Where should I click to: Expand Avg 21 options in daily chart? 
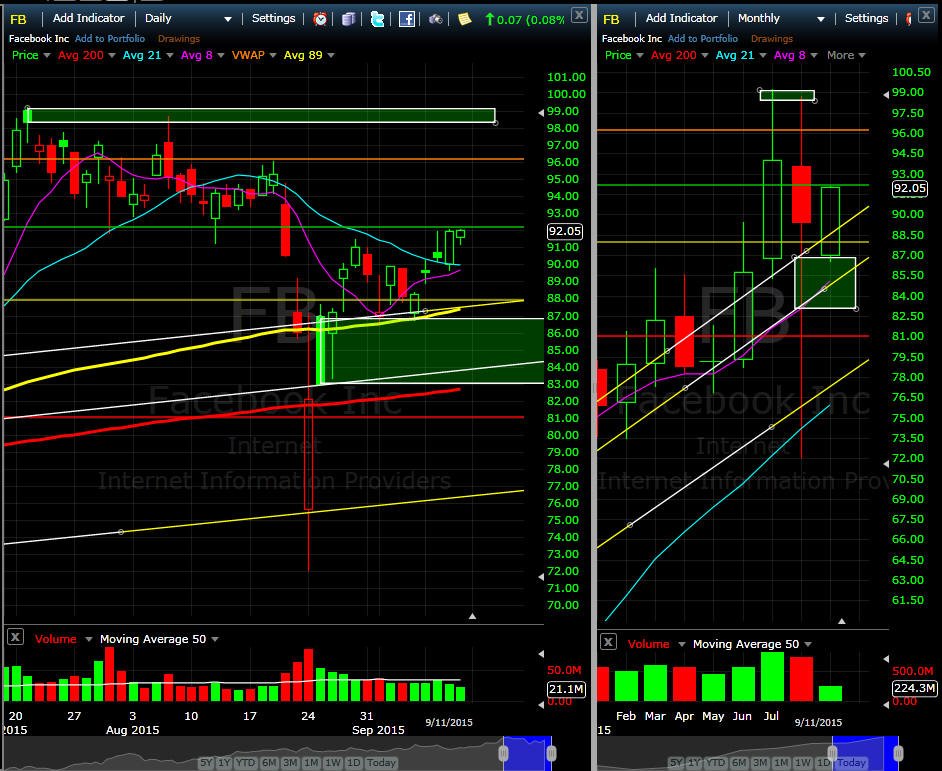click(169, 55)
